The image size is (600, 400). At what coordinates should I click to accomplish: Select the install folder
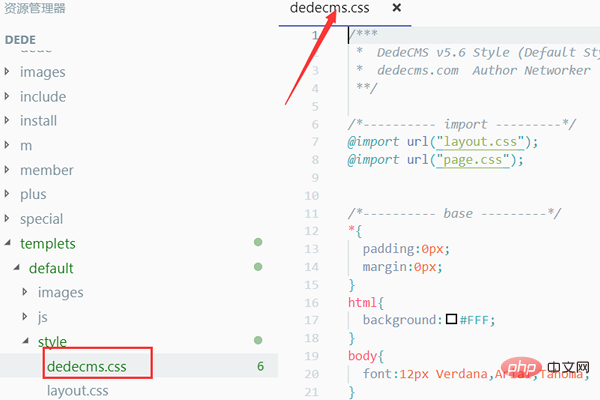[x=38, y=121]
